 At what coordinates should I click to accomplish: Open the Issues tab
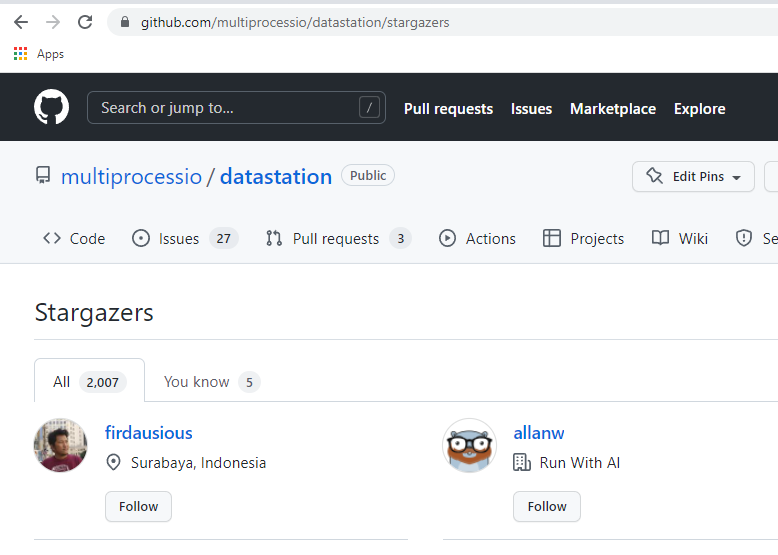tap(185, 239)
